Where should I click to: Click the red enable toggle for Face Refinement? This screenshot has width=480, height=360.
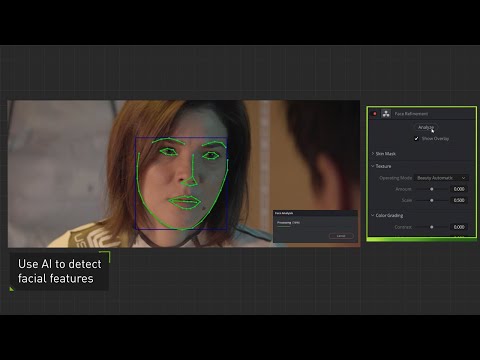click(375, 114)
